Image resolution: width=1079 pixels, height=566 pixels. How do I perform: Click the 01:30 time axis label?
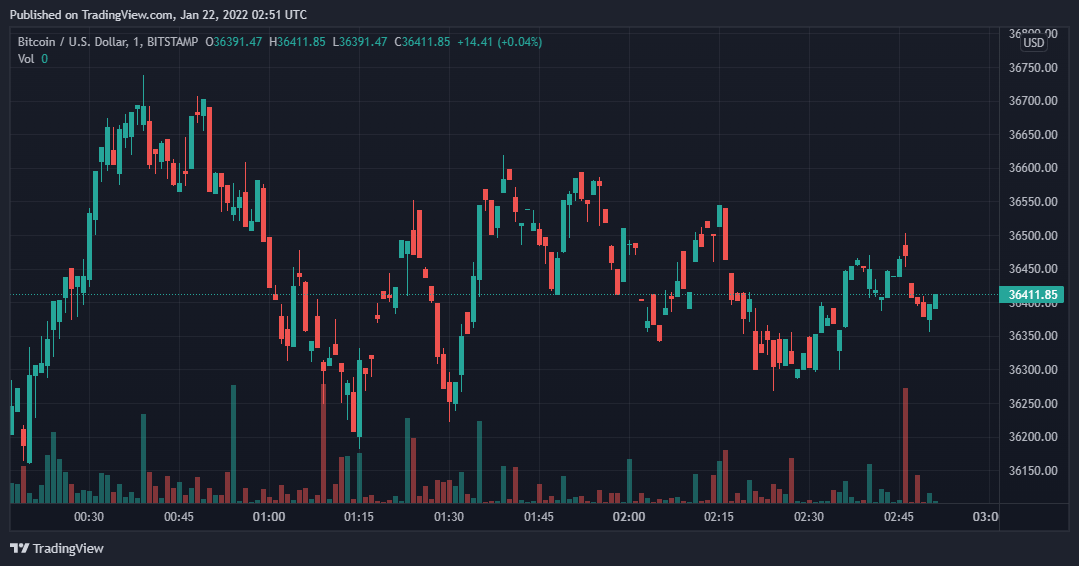tap(449, 517)
